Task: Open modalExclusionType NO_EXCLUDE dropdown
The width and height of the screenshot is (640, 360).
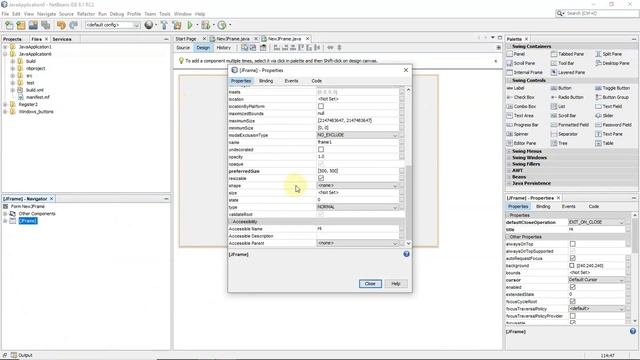Action: [357, 135]
